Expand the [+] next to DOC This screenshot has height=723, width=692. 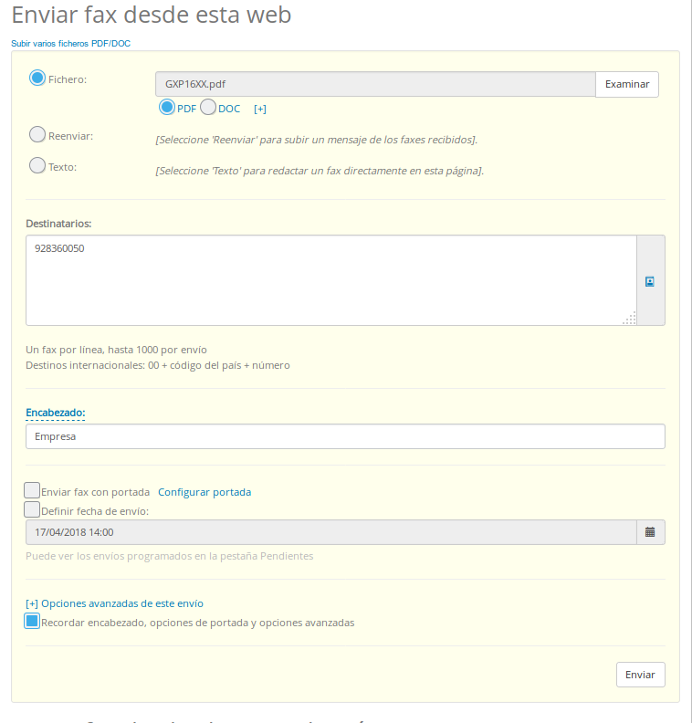pyautogui.click(x=260, y=108)
